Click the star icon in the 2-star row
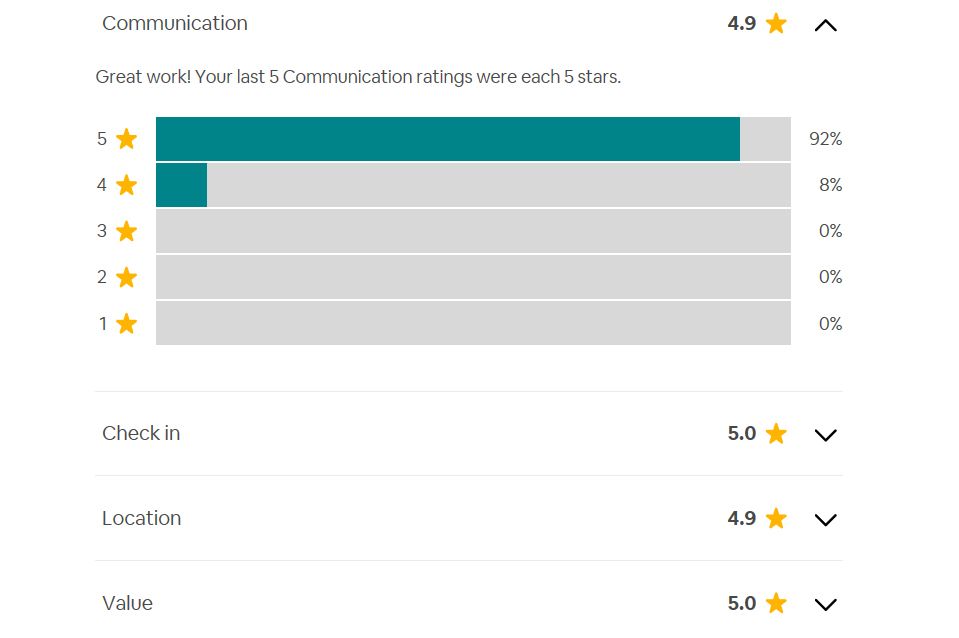 [126, 277]
